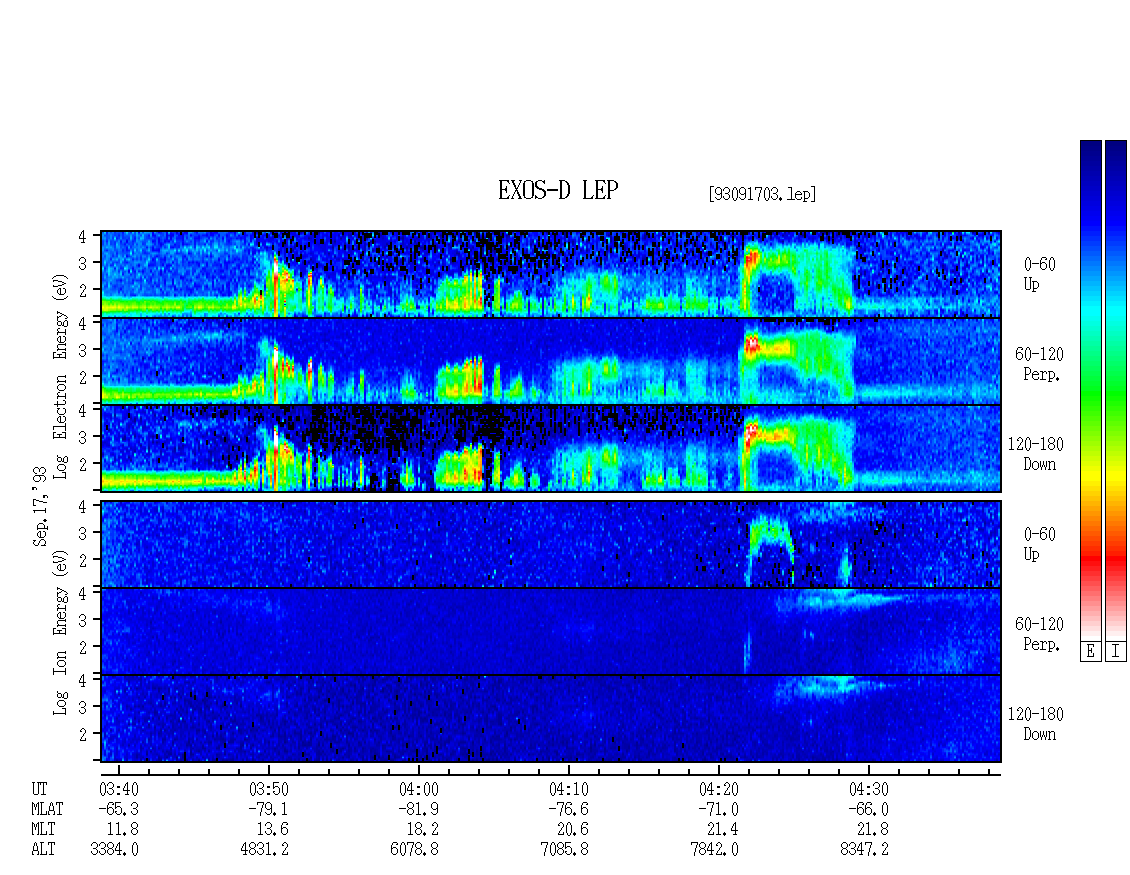
Task: Click the electron Up spectrogram panel
Action: 551,274
